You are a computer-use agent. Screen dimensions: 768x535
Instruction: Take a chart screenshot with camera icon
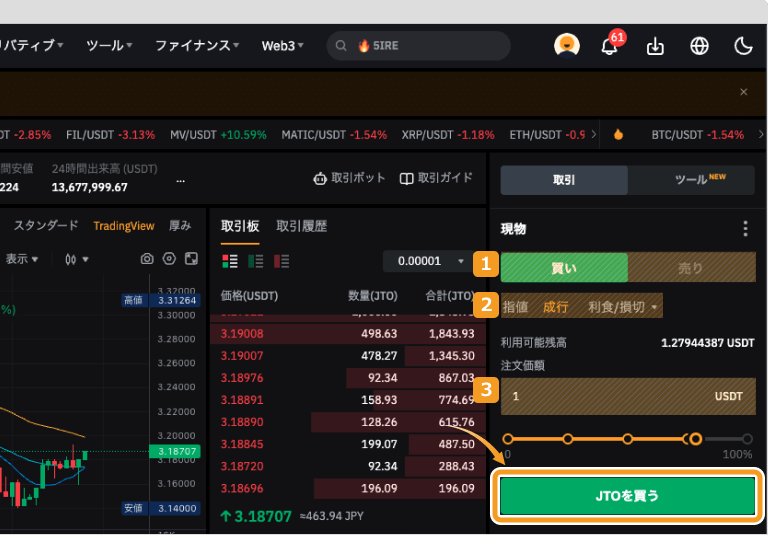[147, 259]
